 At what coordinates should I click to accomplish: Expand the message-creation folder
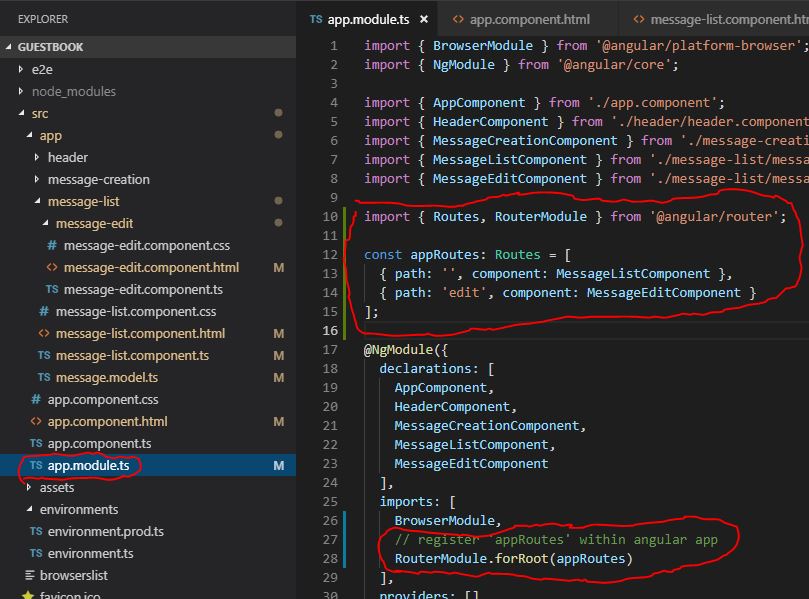[37, 179]
